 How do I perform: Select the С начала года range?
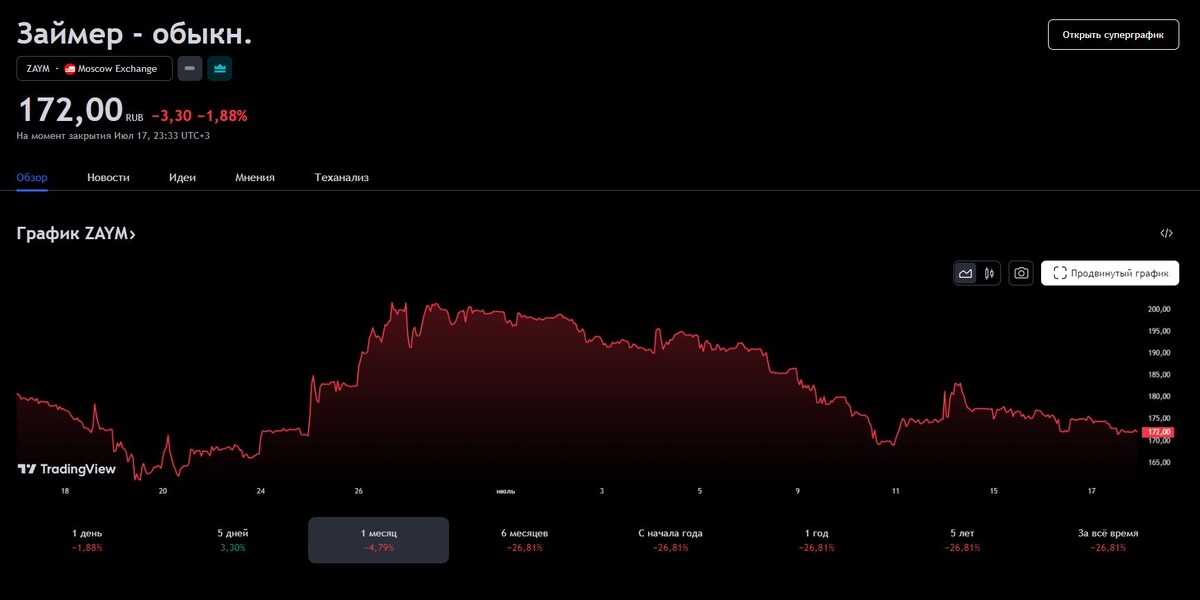tap(670, 540)
